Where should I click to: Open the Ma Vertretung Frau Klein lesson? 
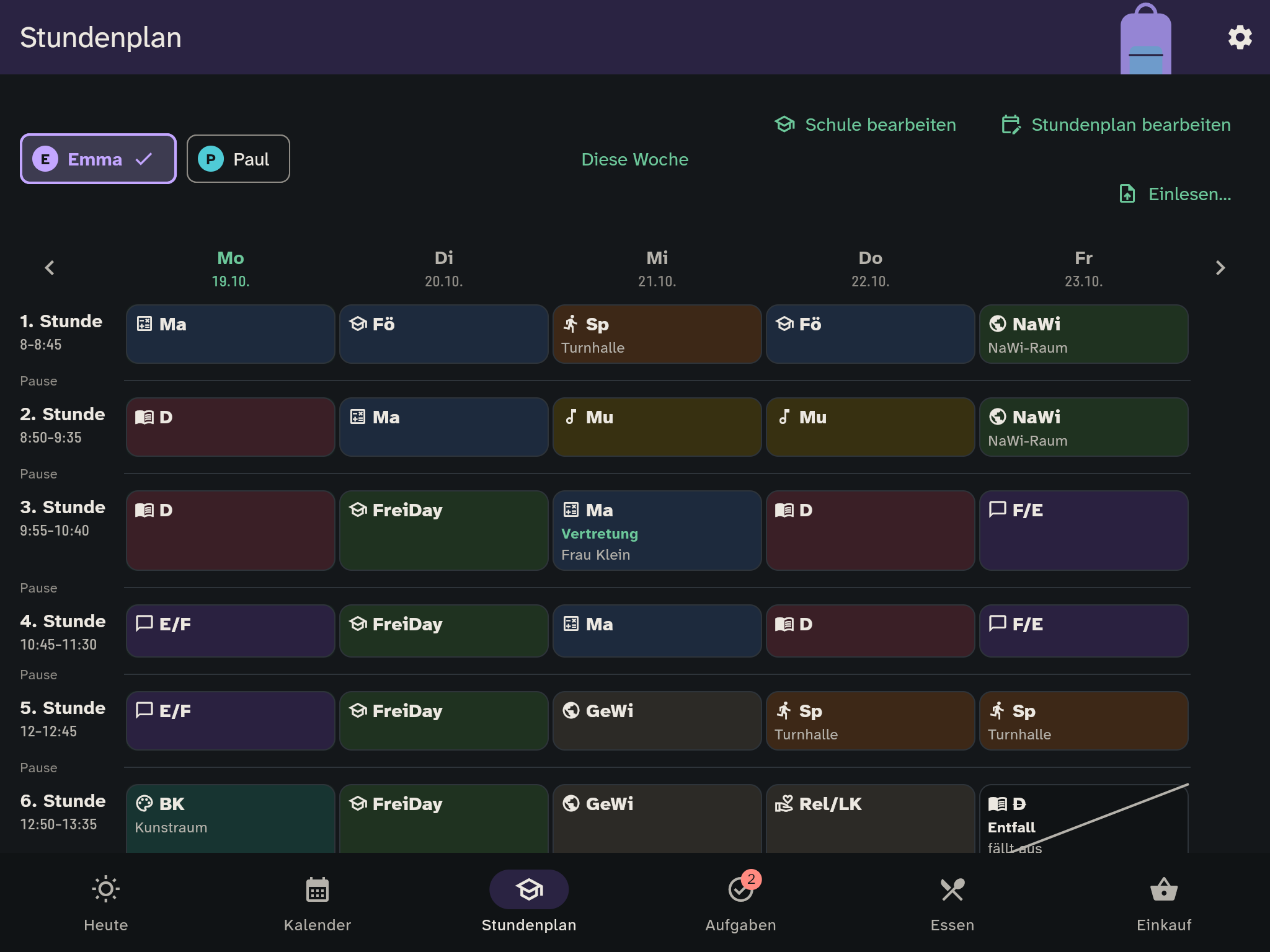pyautogui.click(x=657, y=531)
